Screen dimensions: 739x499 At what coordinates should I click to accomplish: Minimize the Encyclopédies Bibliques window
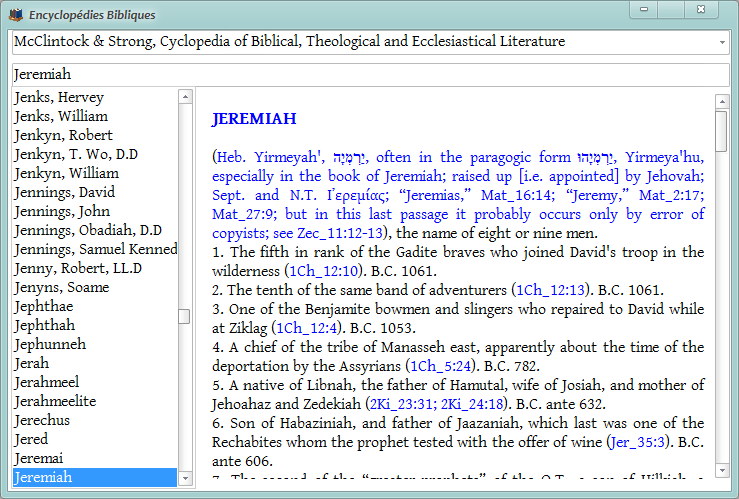(x=644, y=9)
